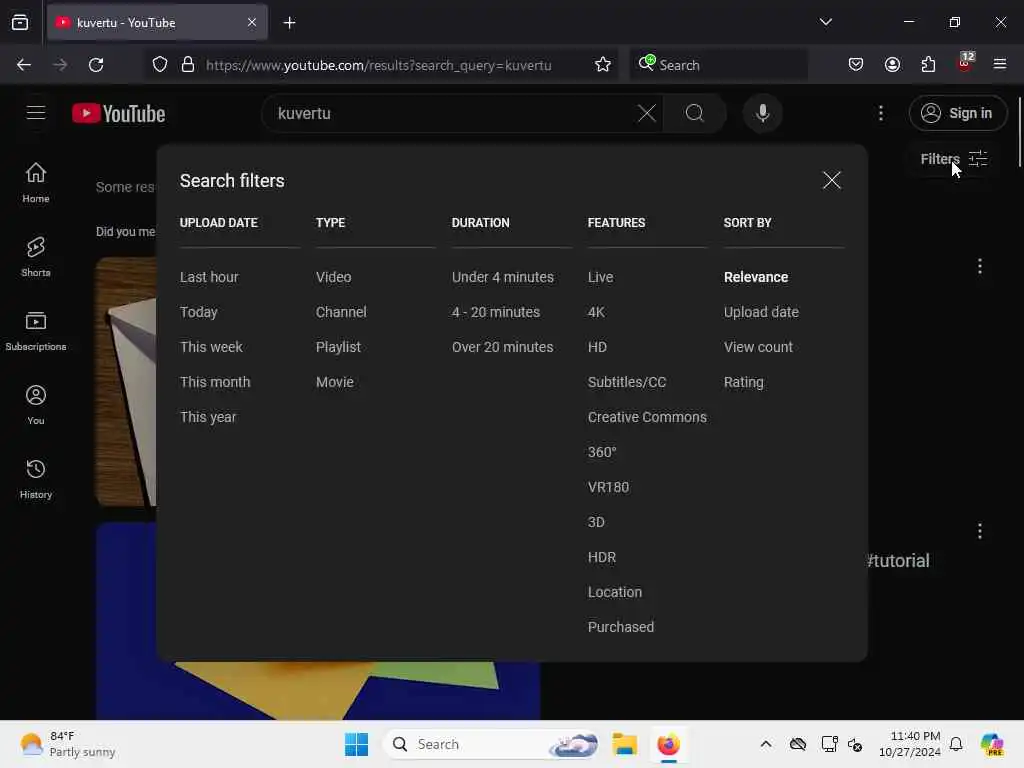Enable the Location feature filter

615,592
